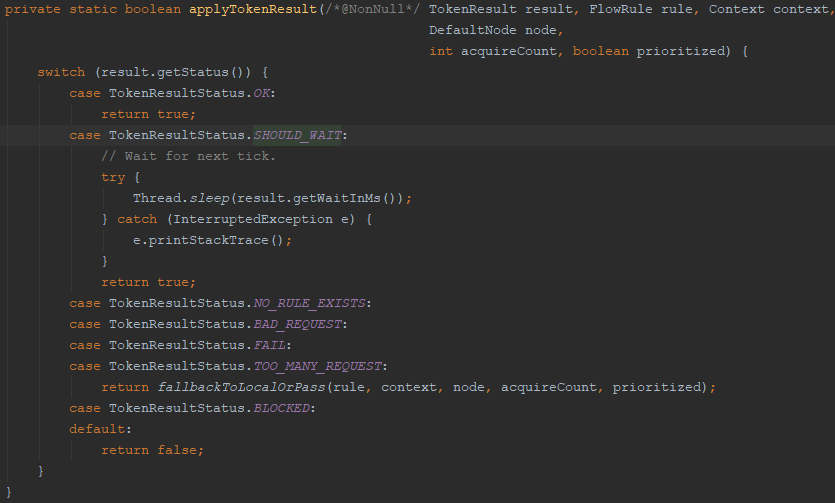Click the try keyword
Image resolution: width=835 pixels, height=503 pixels.
tap(113, 177)
